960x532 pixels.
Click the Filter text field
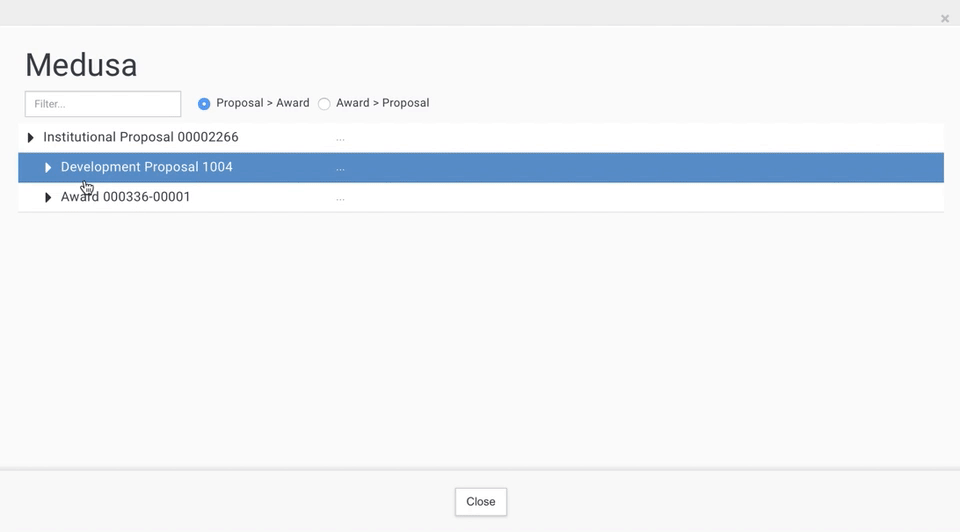[103, 104]
